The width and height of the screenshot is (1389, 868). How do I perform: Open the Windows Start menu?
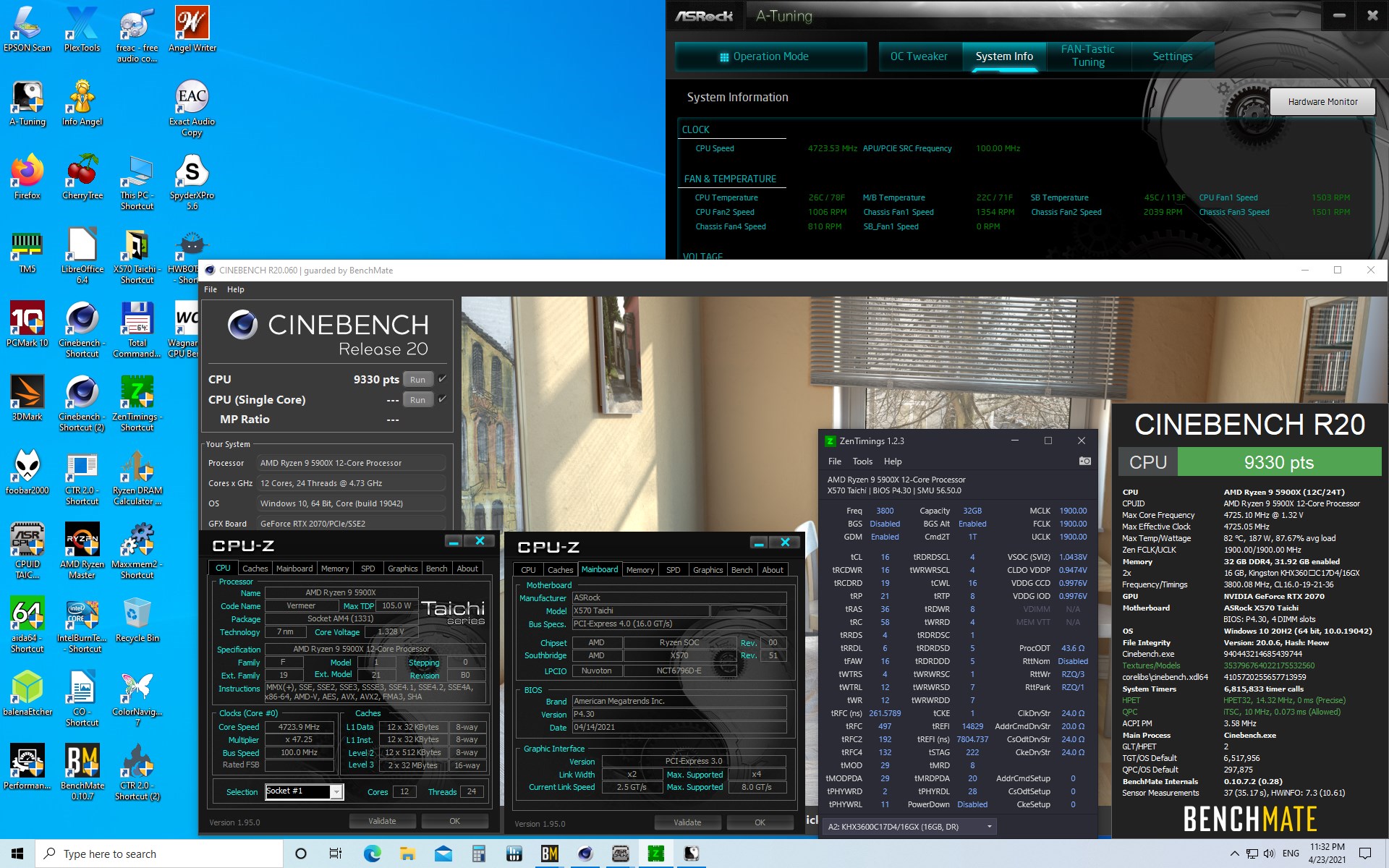[x=17, y=854]
